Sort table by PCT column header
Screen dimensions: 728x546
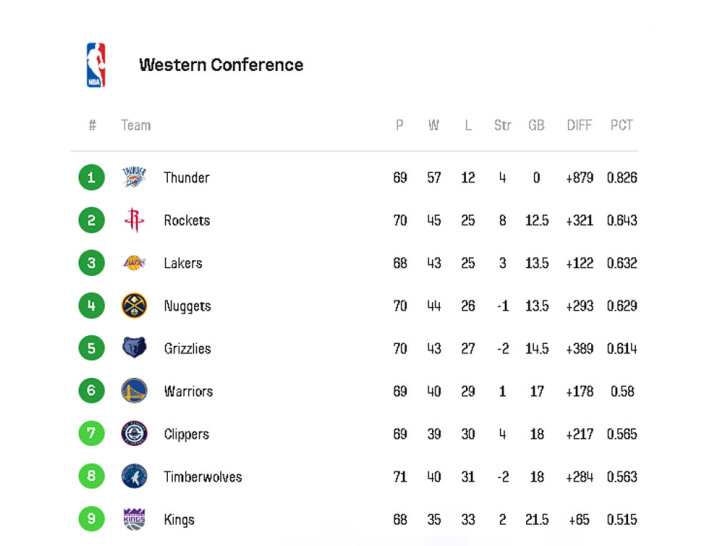tap(621, 125)
